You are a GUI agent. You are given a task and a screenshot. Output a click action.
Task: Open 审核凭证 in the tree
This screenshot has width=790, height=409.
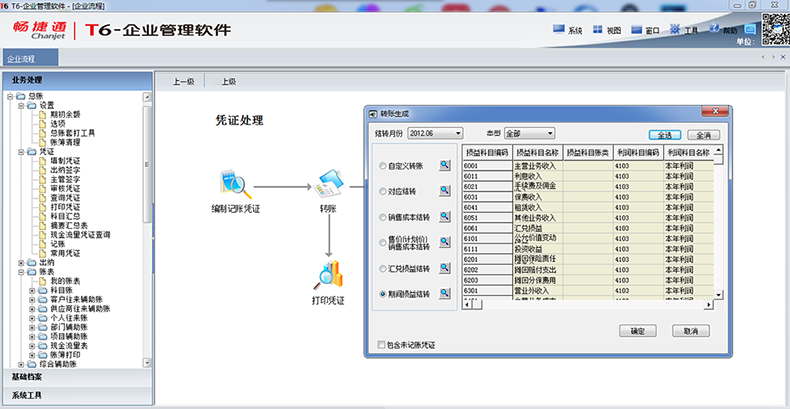(65, 188)
